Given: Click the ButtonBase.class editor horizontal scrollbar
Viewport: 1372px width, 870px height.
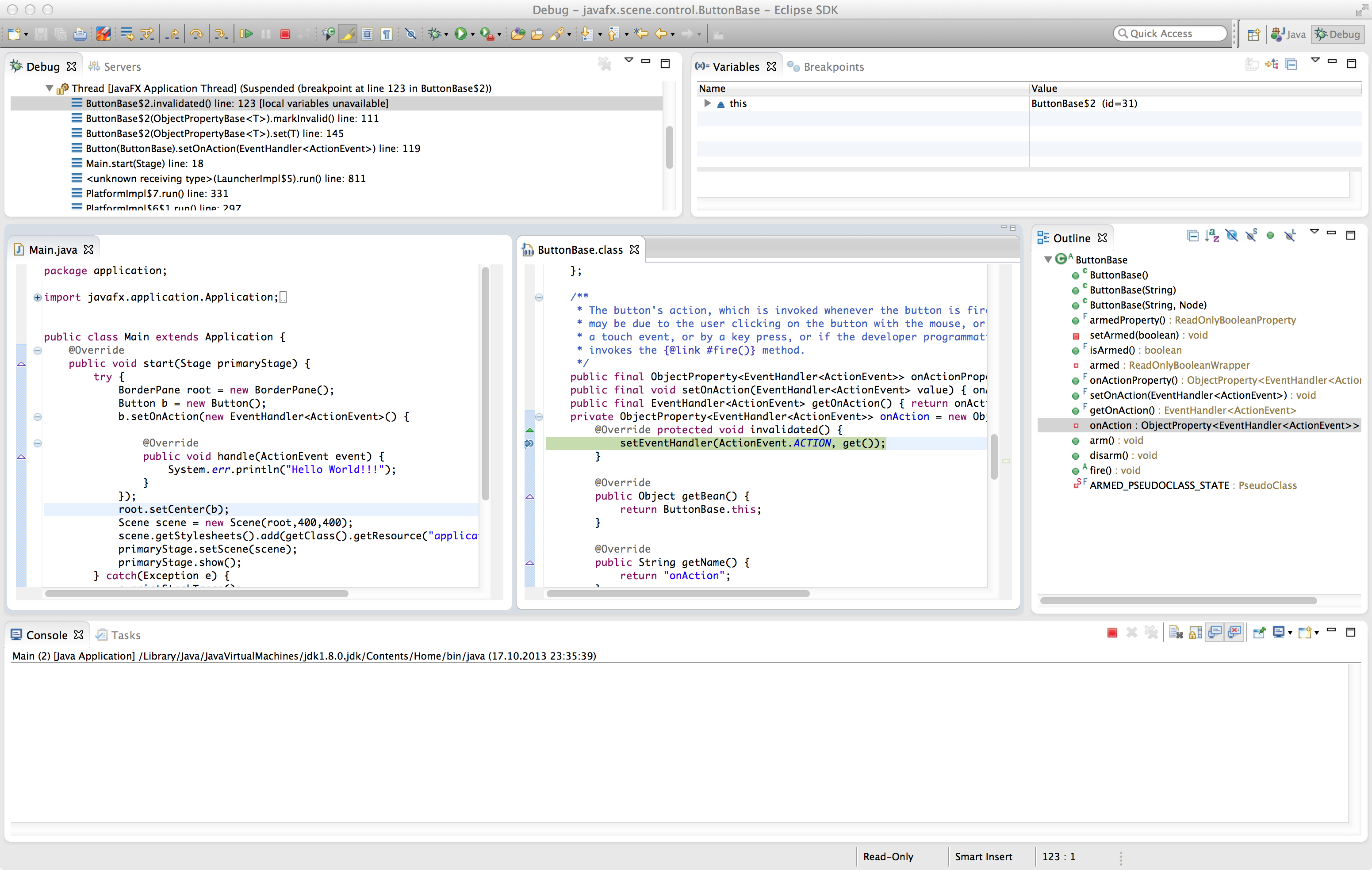Looking at the screenshot, I should click(x=678, y=593).
